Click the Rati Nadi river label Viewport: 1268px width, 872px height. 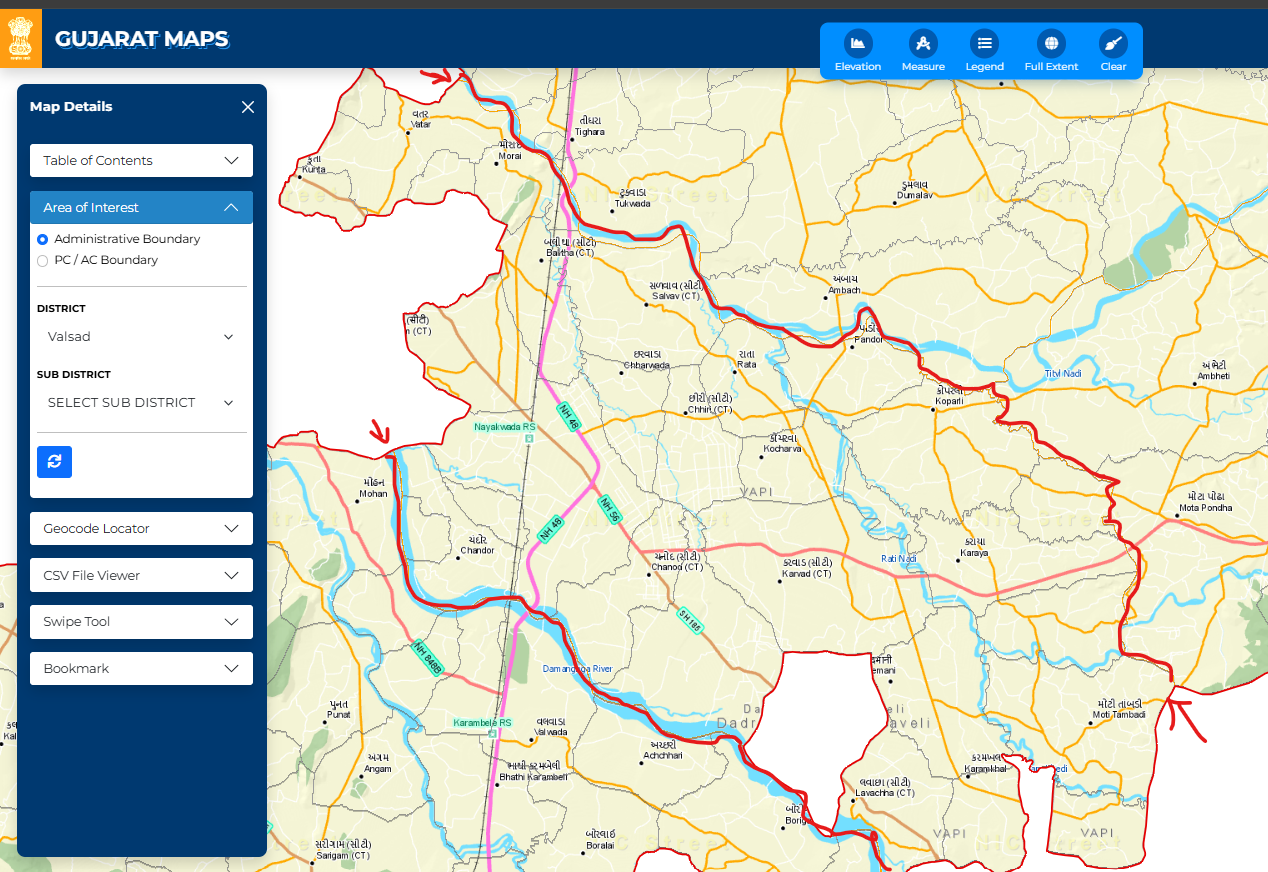tap(898, 558)
